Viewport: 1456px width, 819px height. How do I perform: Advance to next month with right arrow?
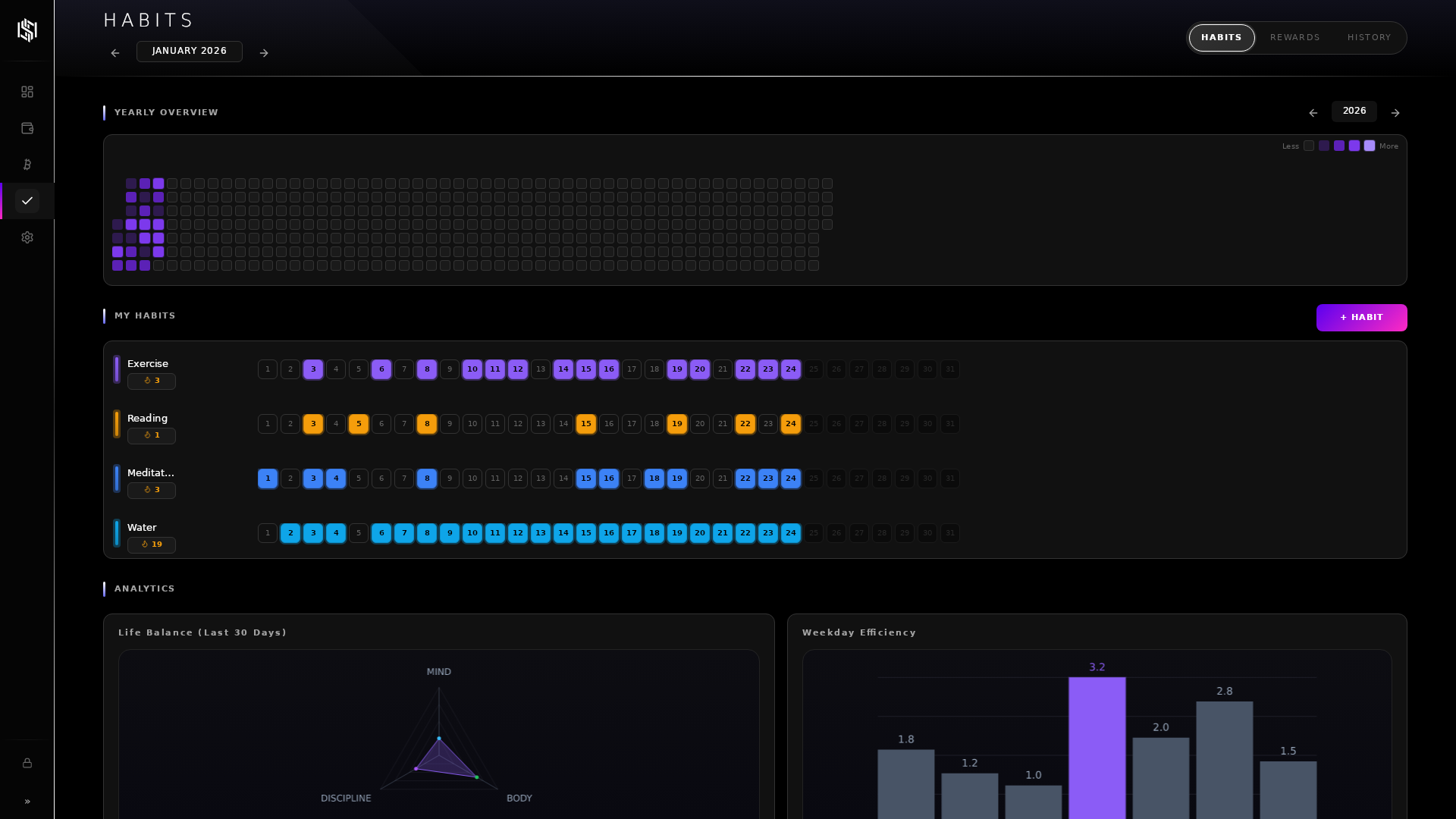[264, 52]
